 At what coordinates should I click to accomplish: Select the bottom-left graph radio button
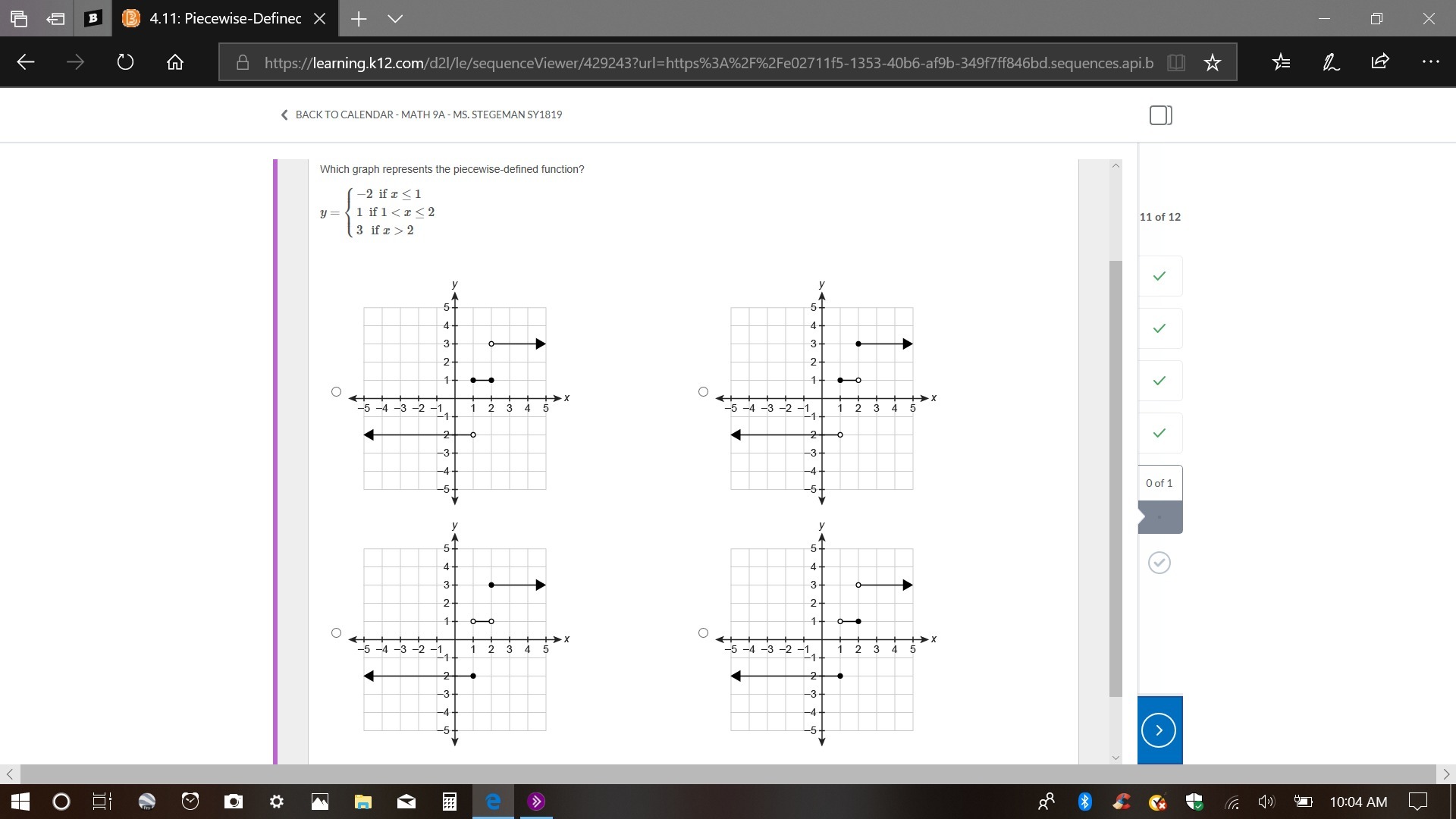[x=336, y=633]
